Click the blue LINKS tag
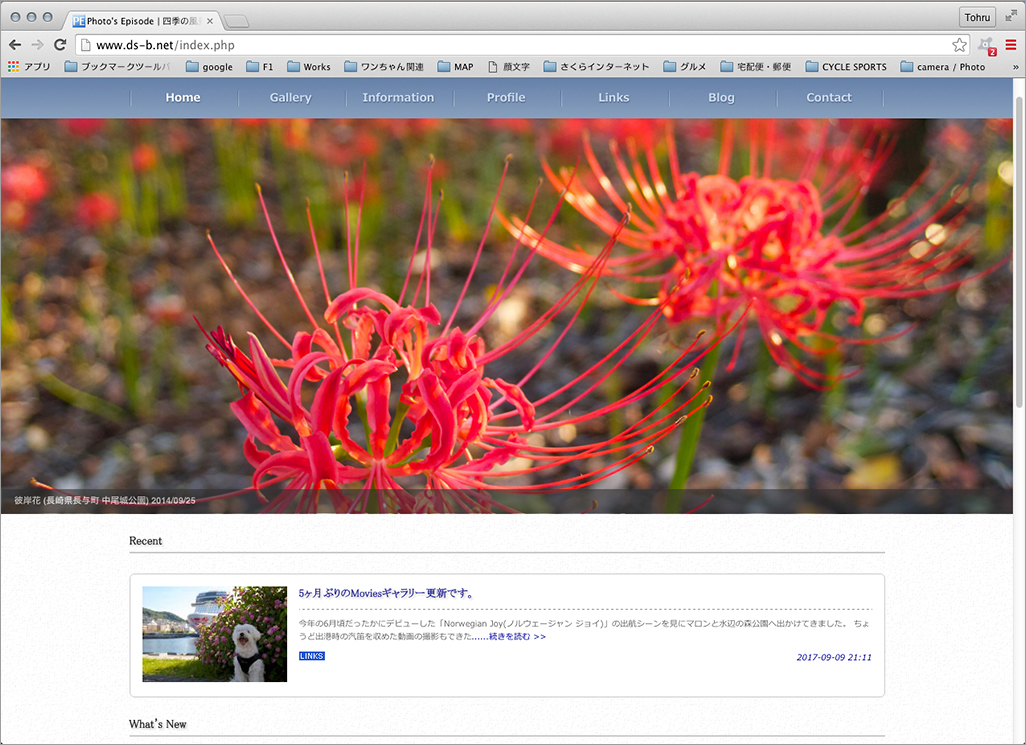Viewport: 1026px width, 745px height. 311,656
